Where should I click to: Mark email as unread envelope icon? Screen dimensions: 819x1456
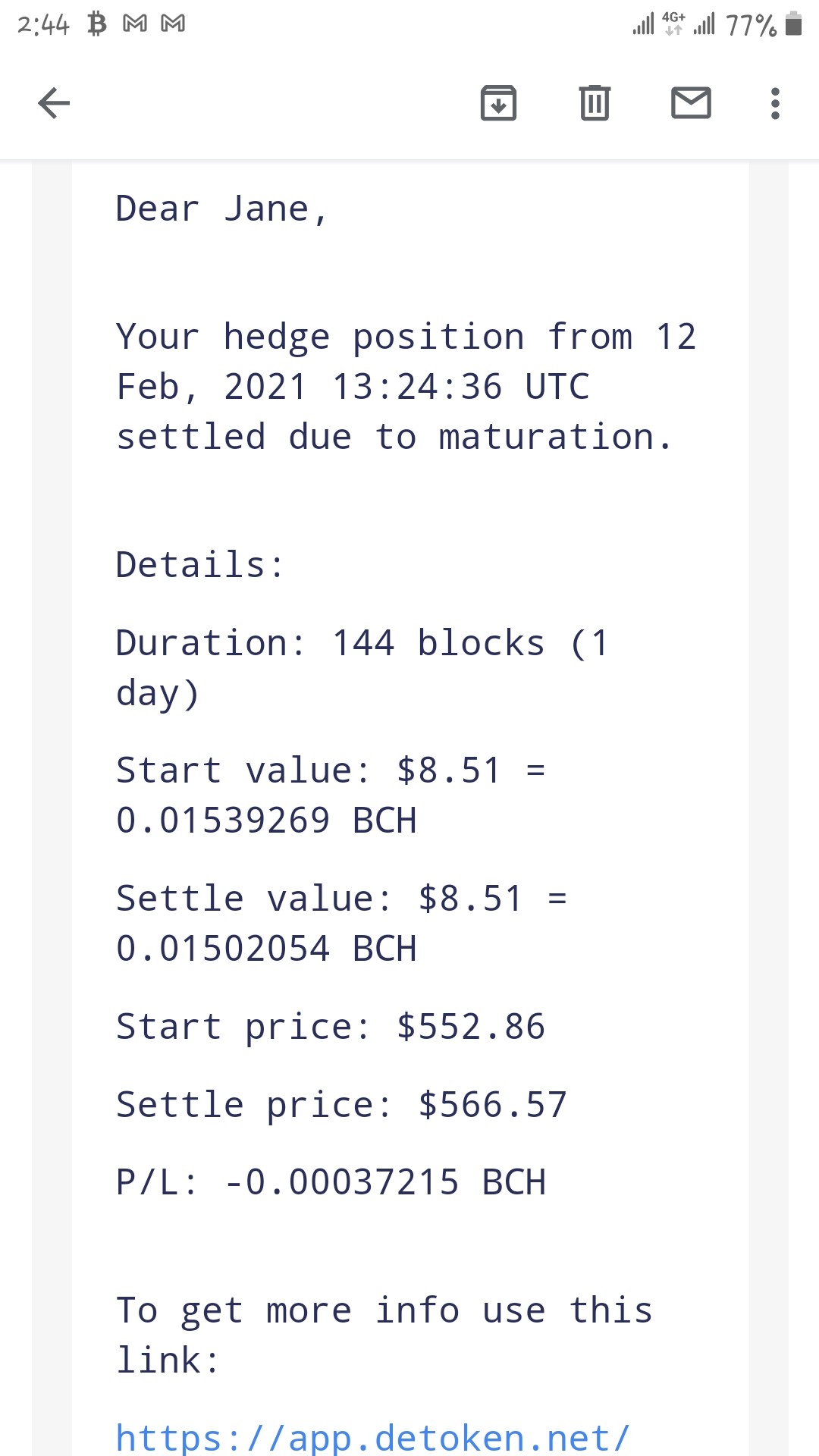coord(691,103)
